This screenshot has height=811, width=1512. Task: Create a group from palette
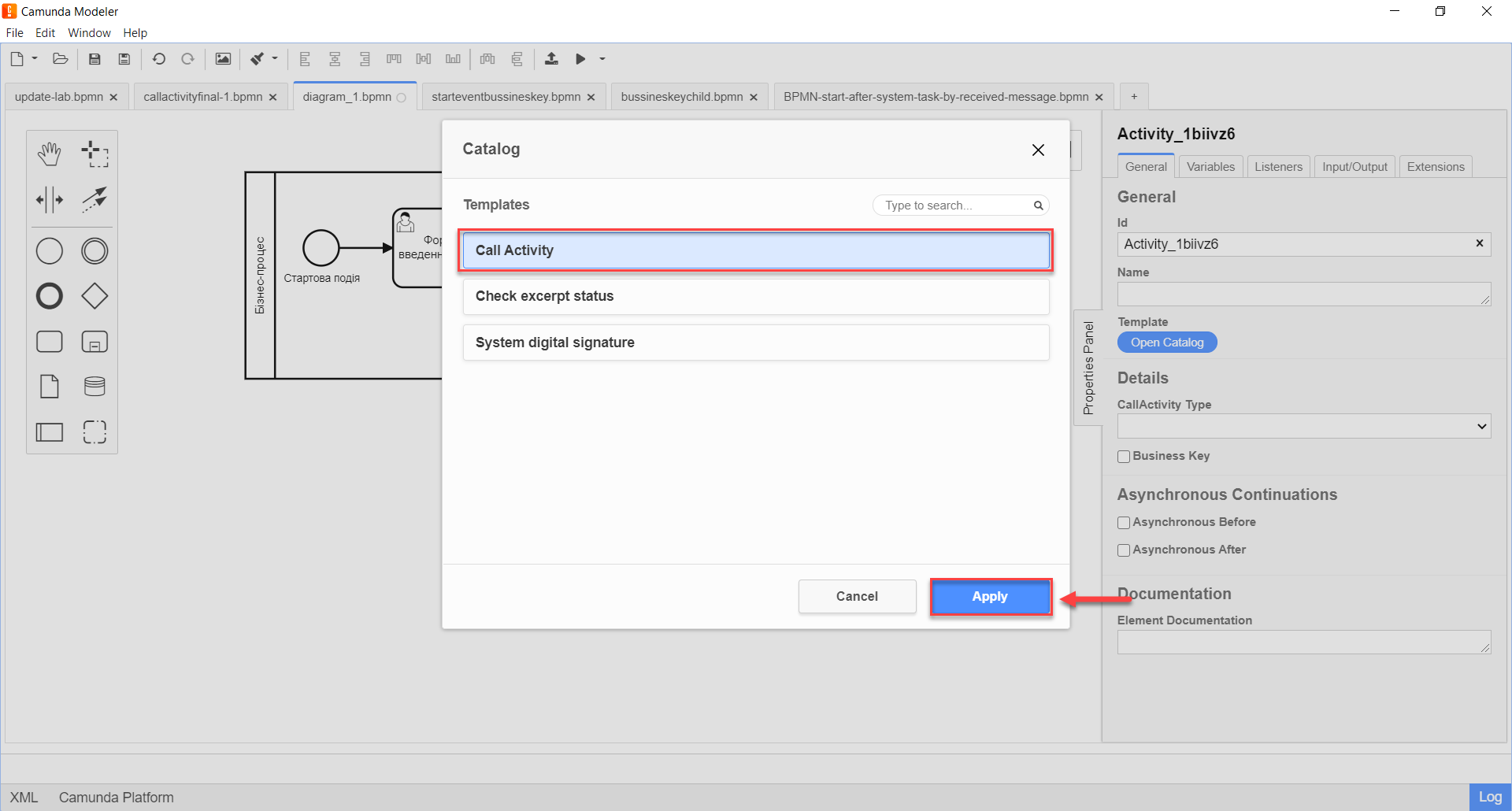[x=94, y=432]
